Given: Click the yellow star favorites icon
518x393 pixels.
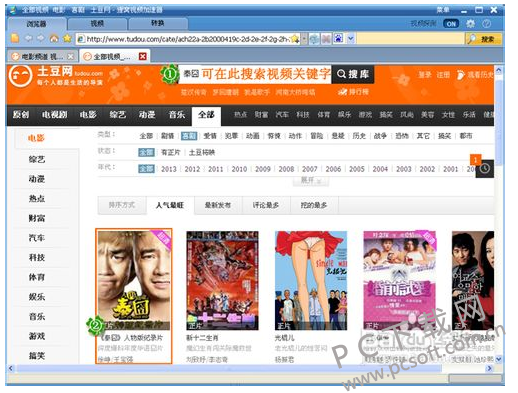Looking at the screenshot, I should click(x=67, y=39).
